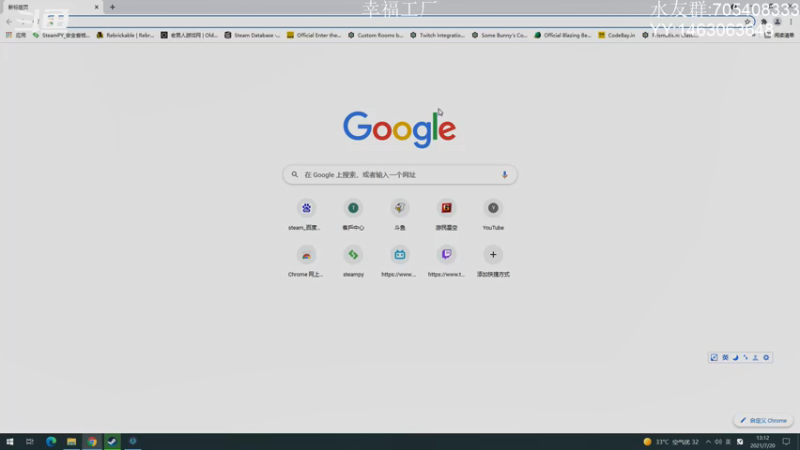Click the IME toolbar logo icon
The width and height of the screenshot is (800, 450).
[714, 358]
